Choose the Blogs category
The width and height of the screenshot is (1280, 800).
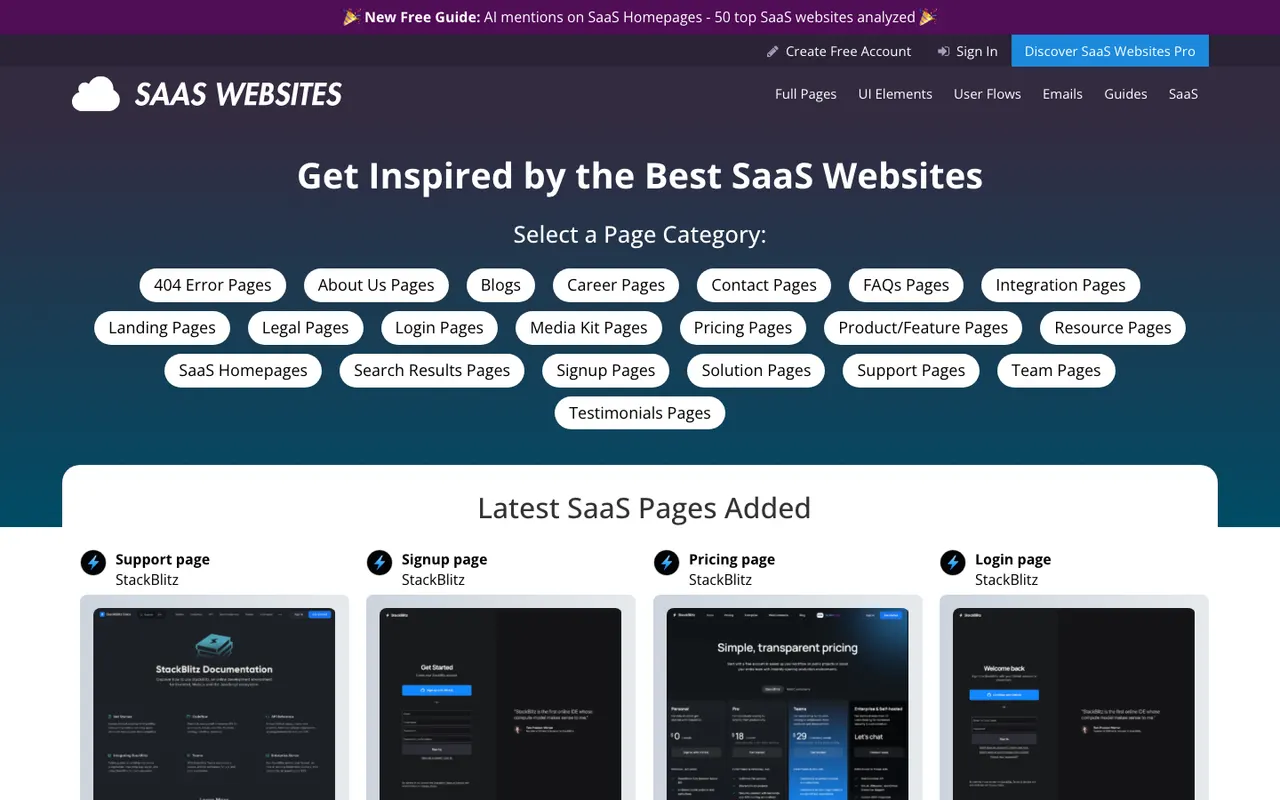pyautogui.click(x=501, y=285)
